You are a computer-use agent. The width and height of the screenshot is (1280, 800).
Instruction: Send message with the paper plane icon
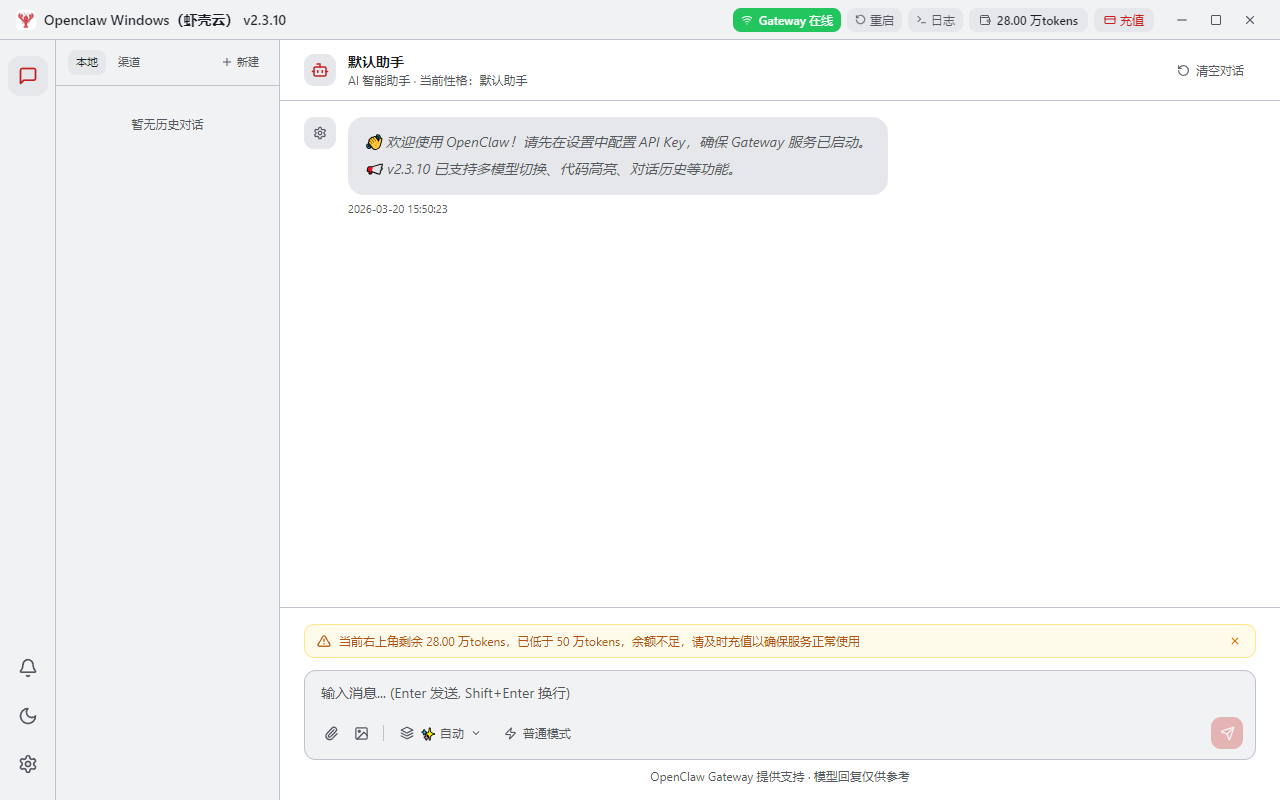click(x=1226, y=733)
